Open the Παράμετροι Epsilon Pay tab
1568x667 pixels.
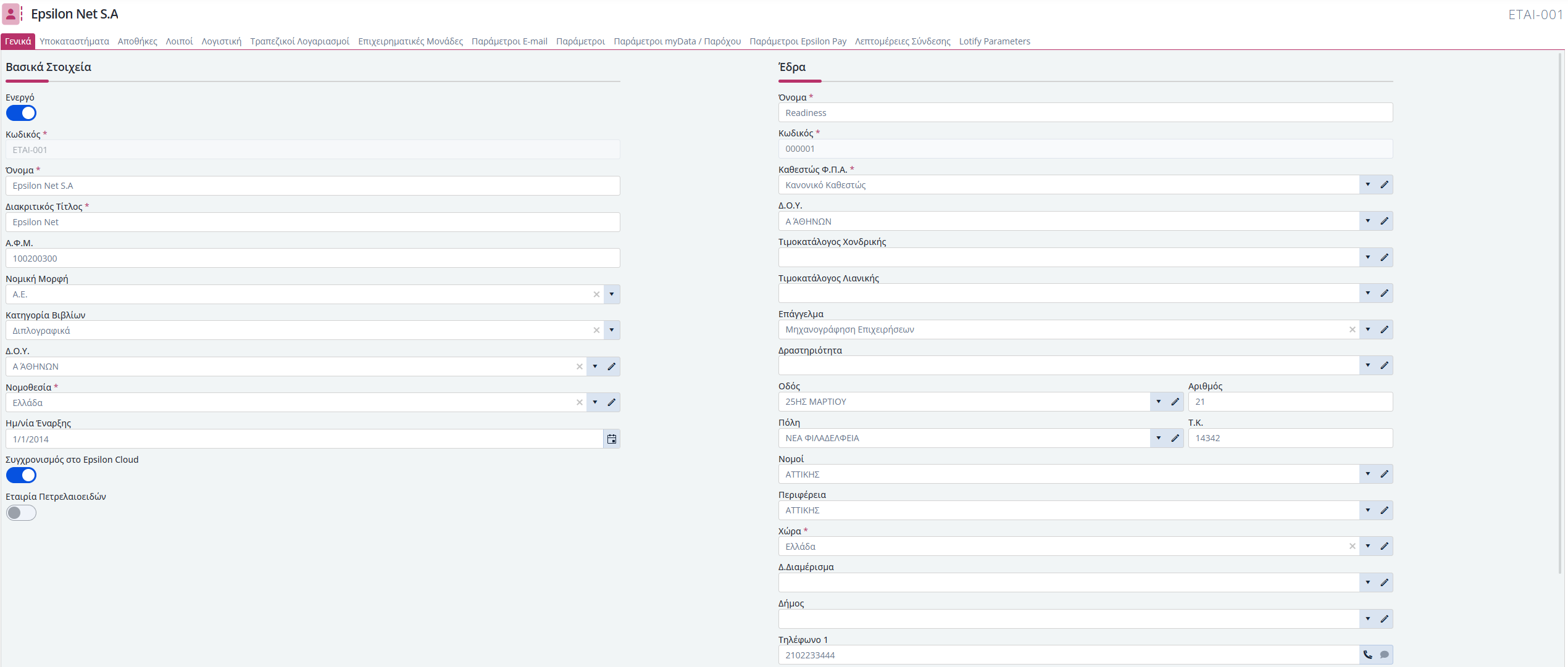[798, 41]
